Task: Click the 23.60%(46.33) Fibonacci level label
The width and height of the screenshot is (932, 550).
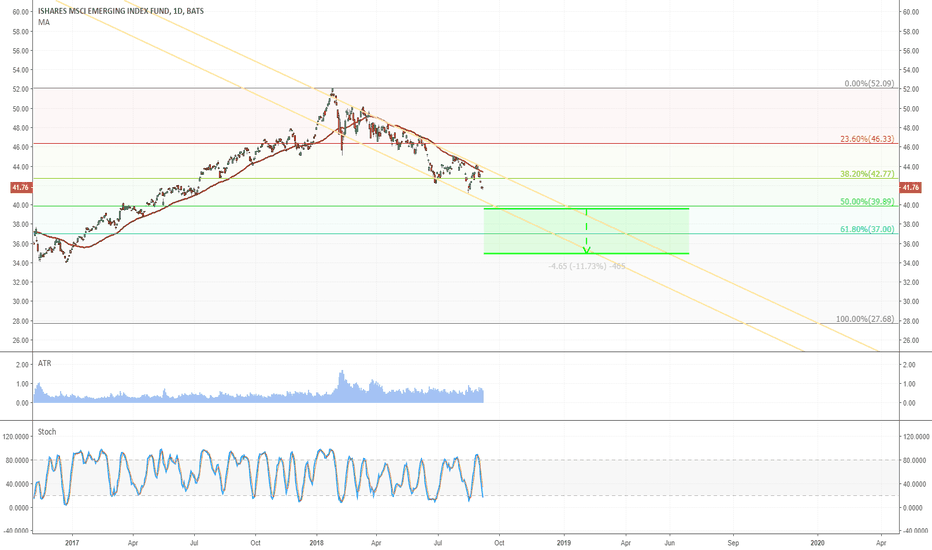Action: tap(867, 139)
